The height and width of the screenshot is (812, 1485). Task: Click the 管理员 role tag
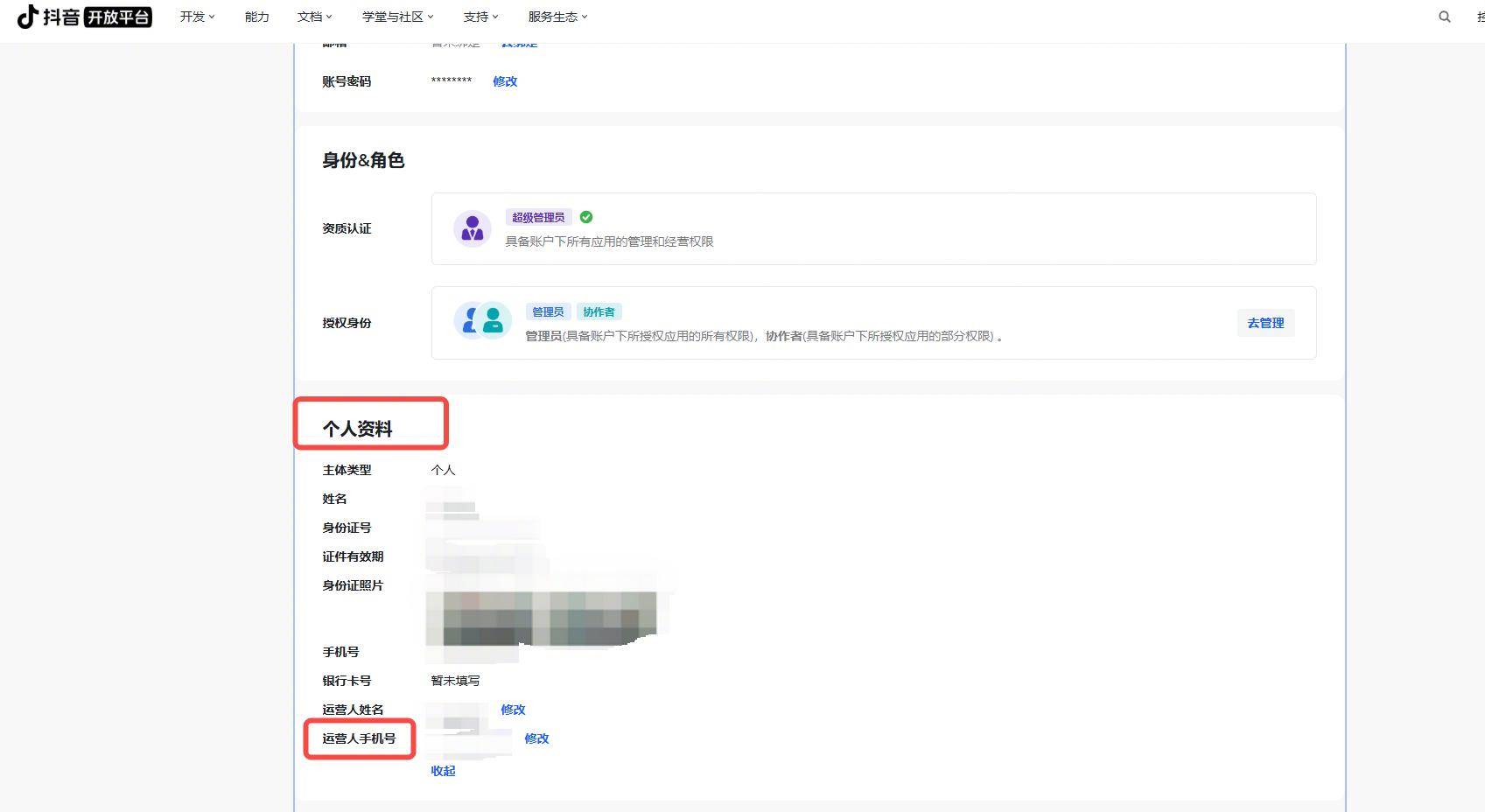click(x=548, y=311)
